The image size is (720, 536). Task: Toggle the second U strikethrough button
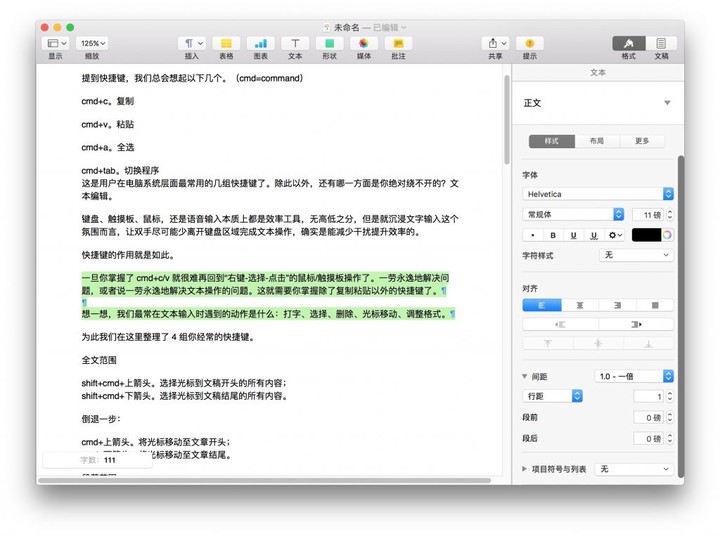pyautogui.click(x=594, y=235)
